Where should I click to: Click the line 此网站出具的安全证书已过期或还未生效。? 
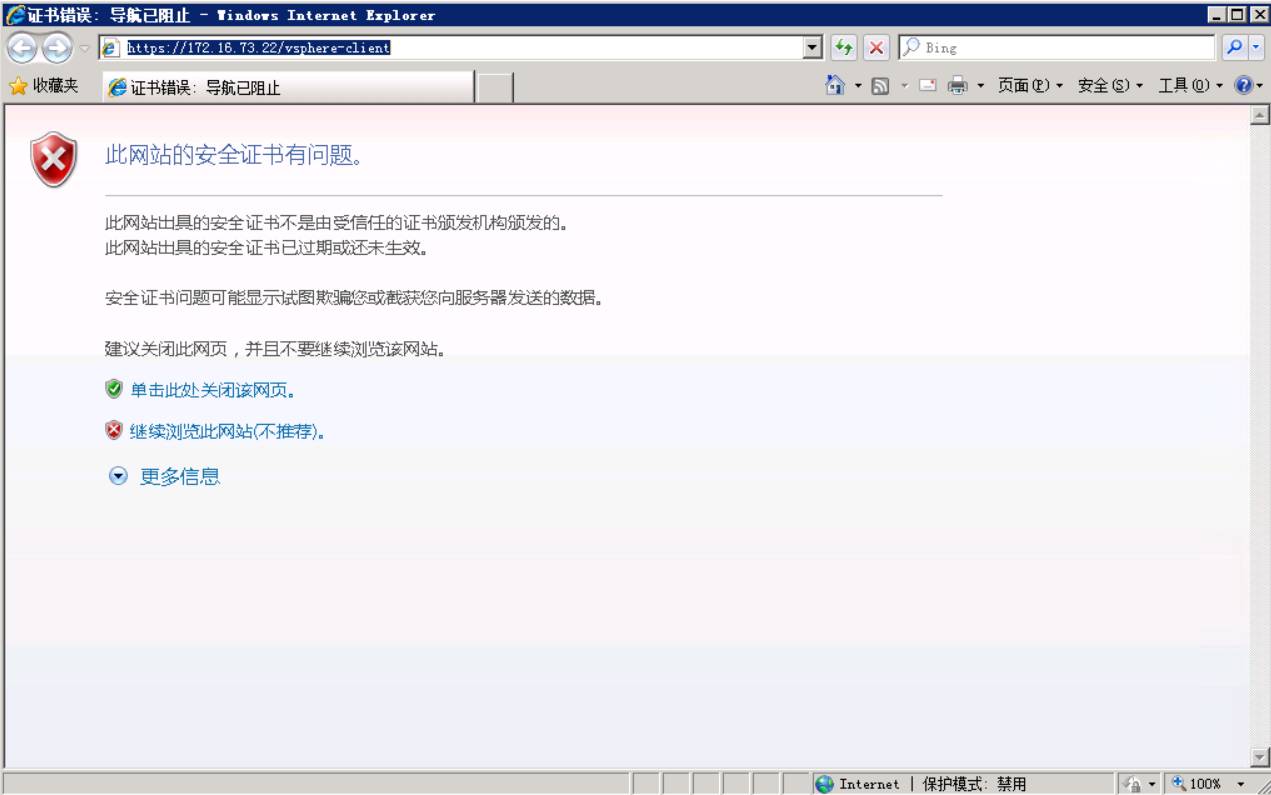(267, 248)
